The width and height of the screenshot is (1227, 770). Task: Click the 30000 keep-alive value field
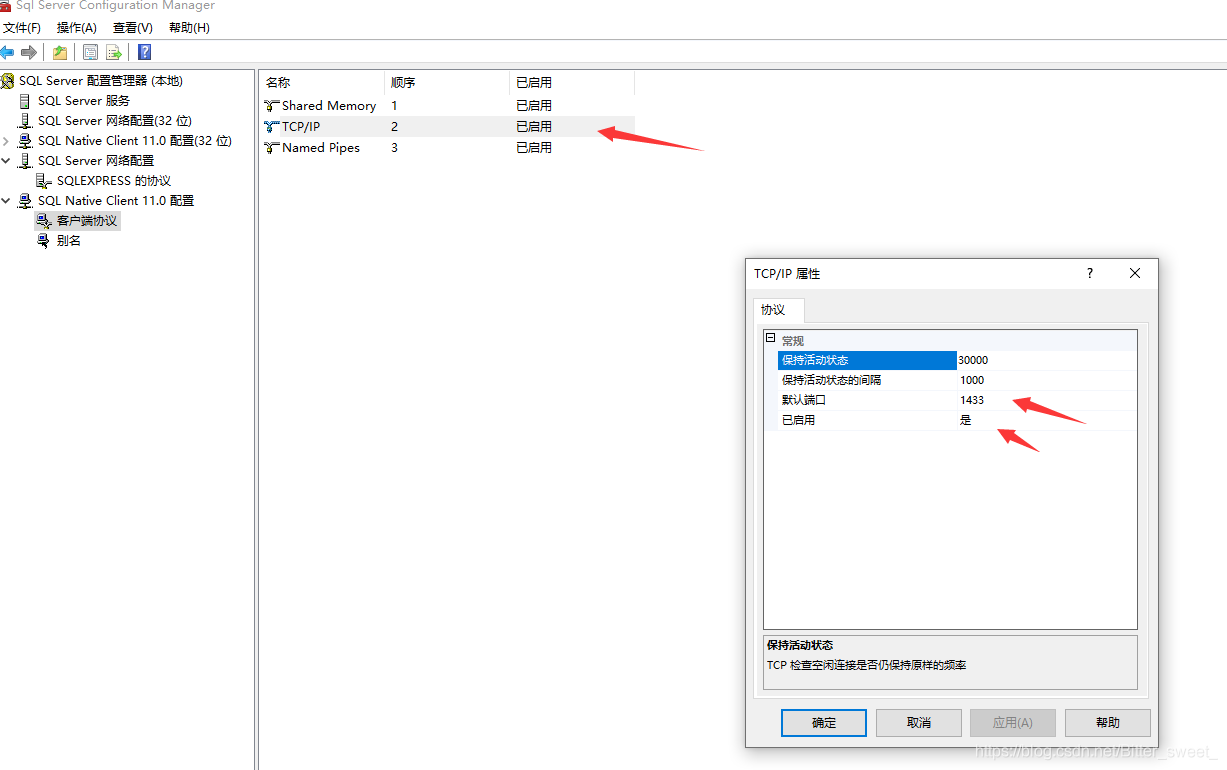1046,360
